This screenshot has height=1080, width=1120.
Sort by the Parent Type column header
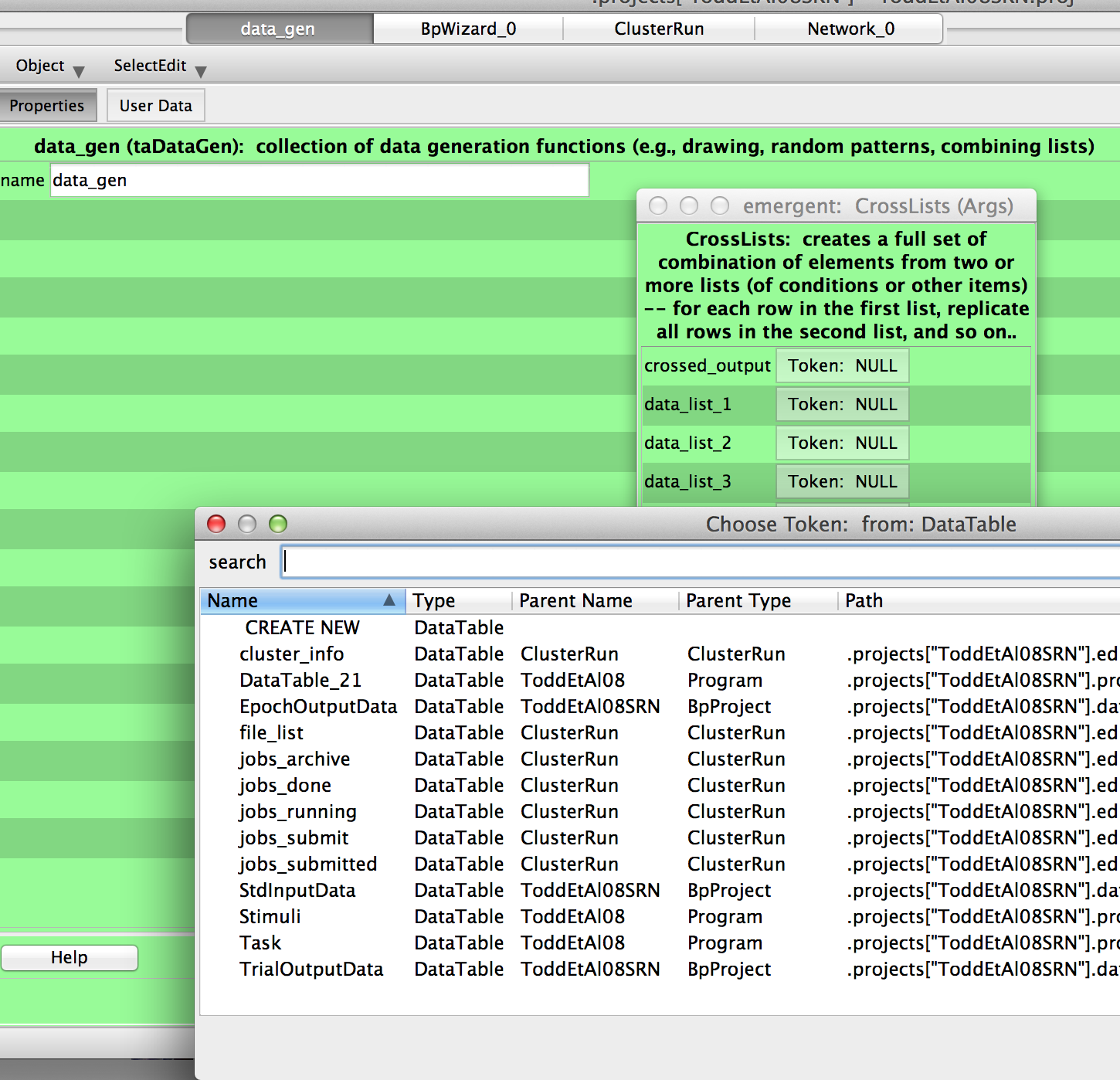pos(758,600)
